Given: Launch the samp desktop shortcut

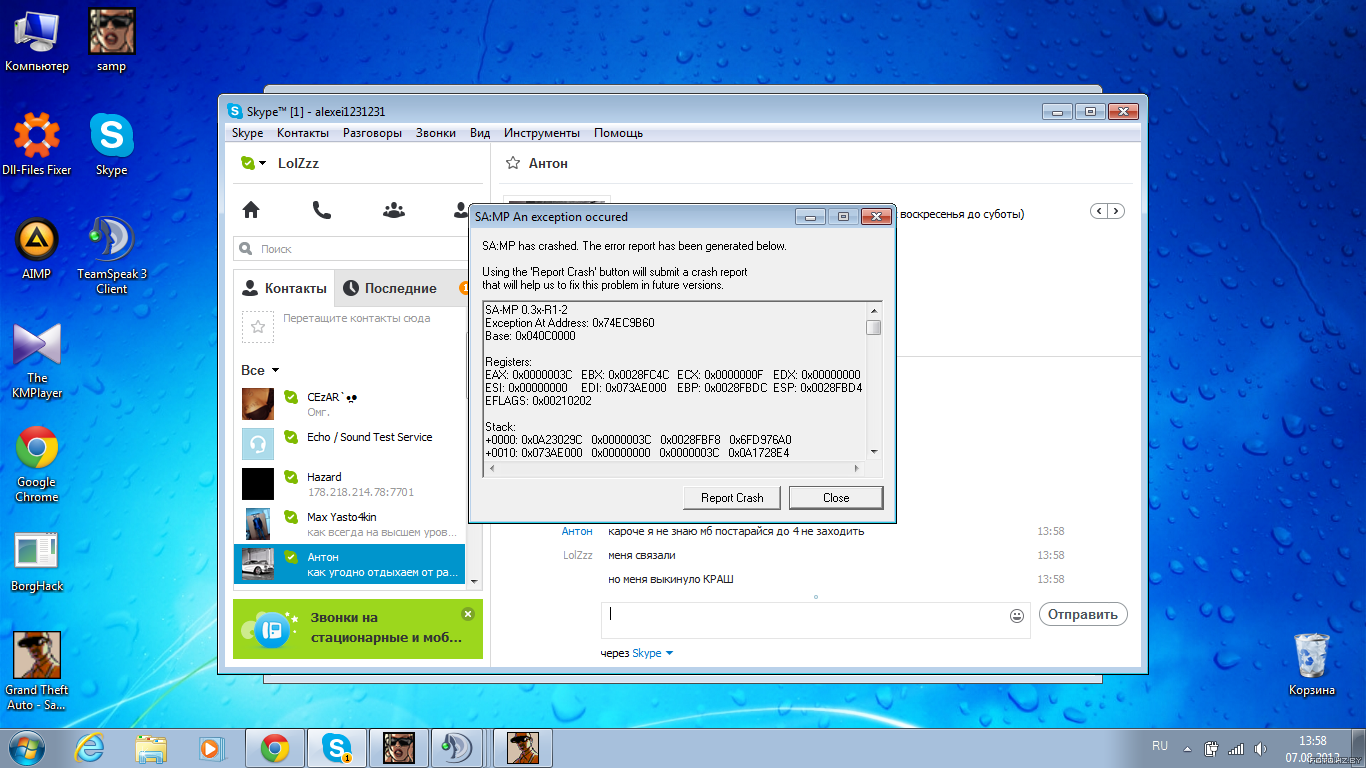Looking at the screenshot, I should [x=111, y=41].
